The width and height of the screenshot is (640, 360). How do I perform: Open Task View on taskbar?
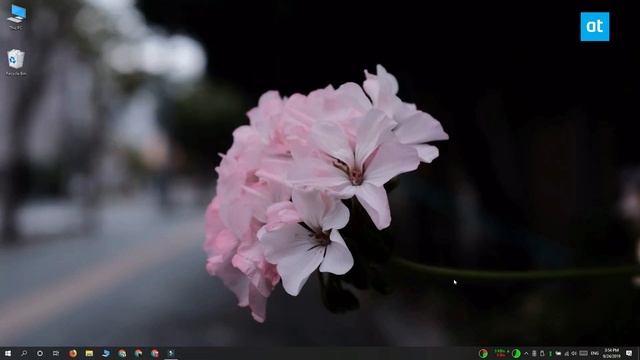point(56,353)
